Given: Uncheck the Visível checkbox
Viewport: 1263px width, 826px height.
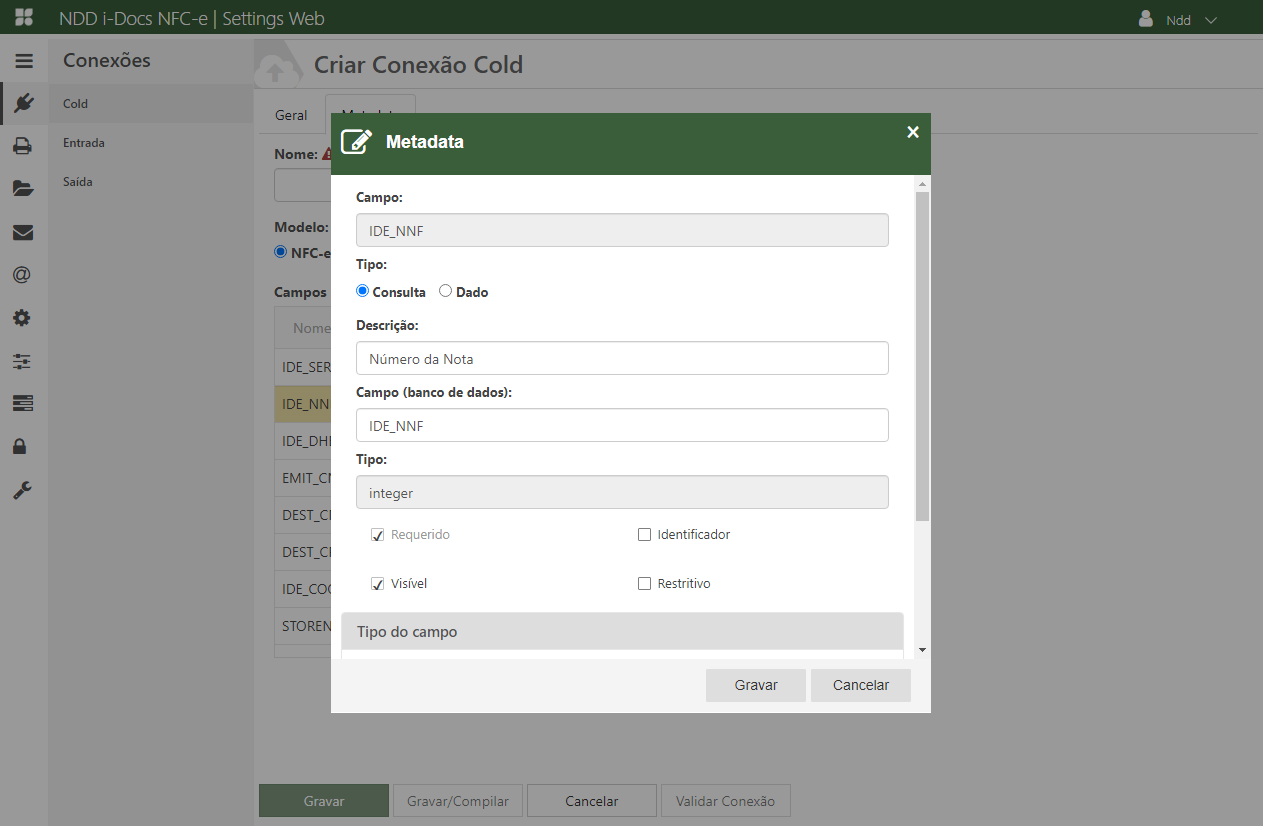Looking at the screenshot, I should click(378, 584).
